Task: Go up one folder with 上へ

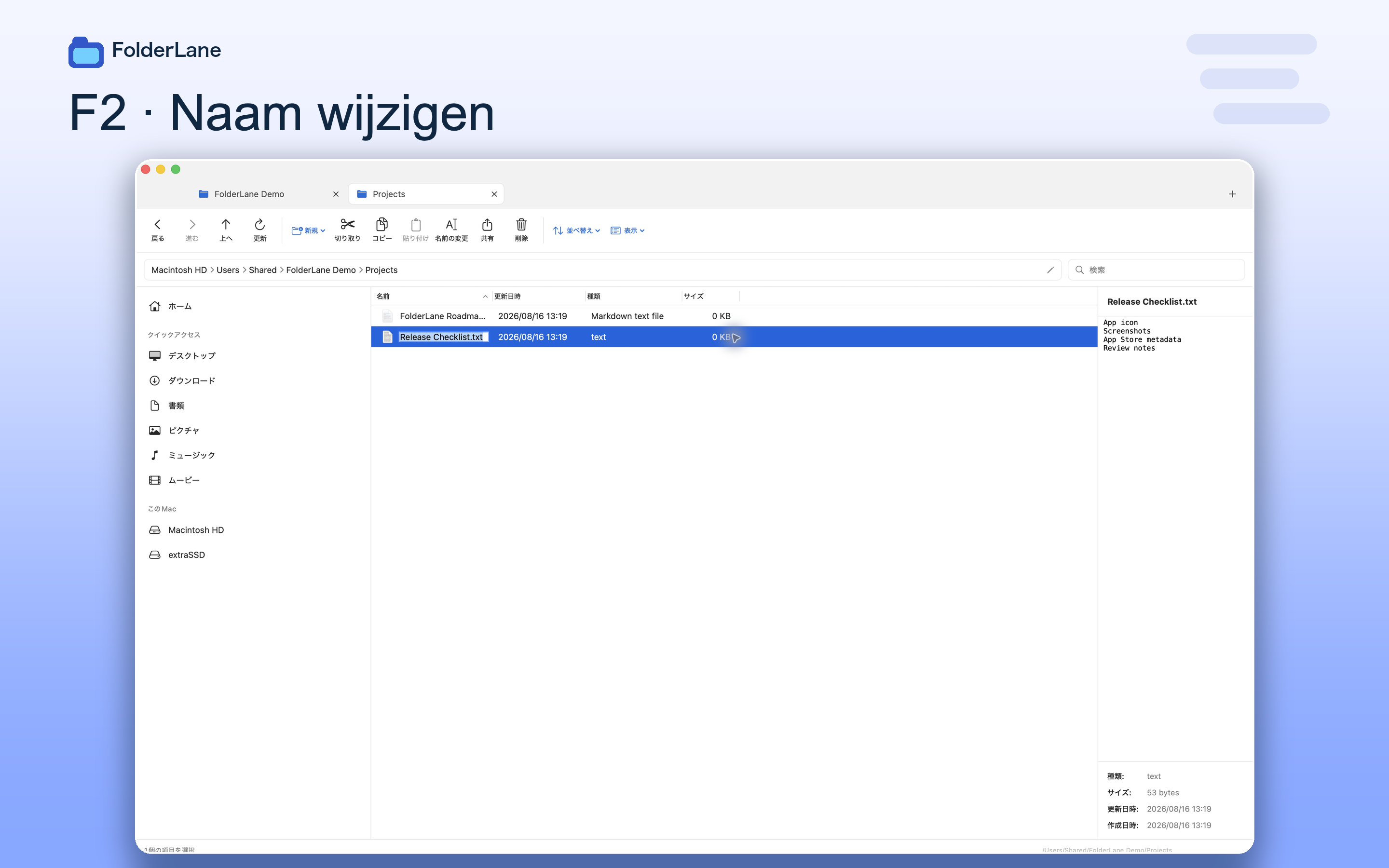Action: (x=226, y=230)
